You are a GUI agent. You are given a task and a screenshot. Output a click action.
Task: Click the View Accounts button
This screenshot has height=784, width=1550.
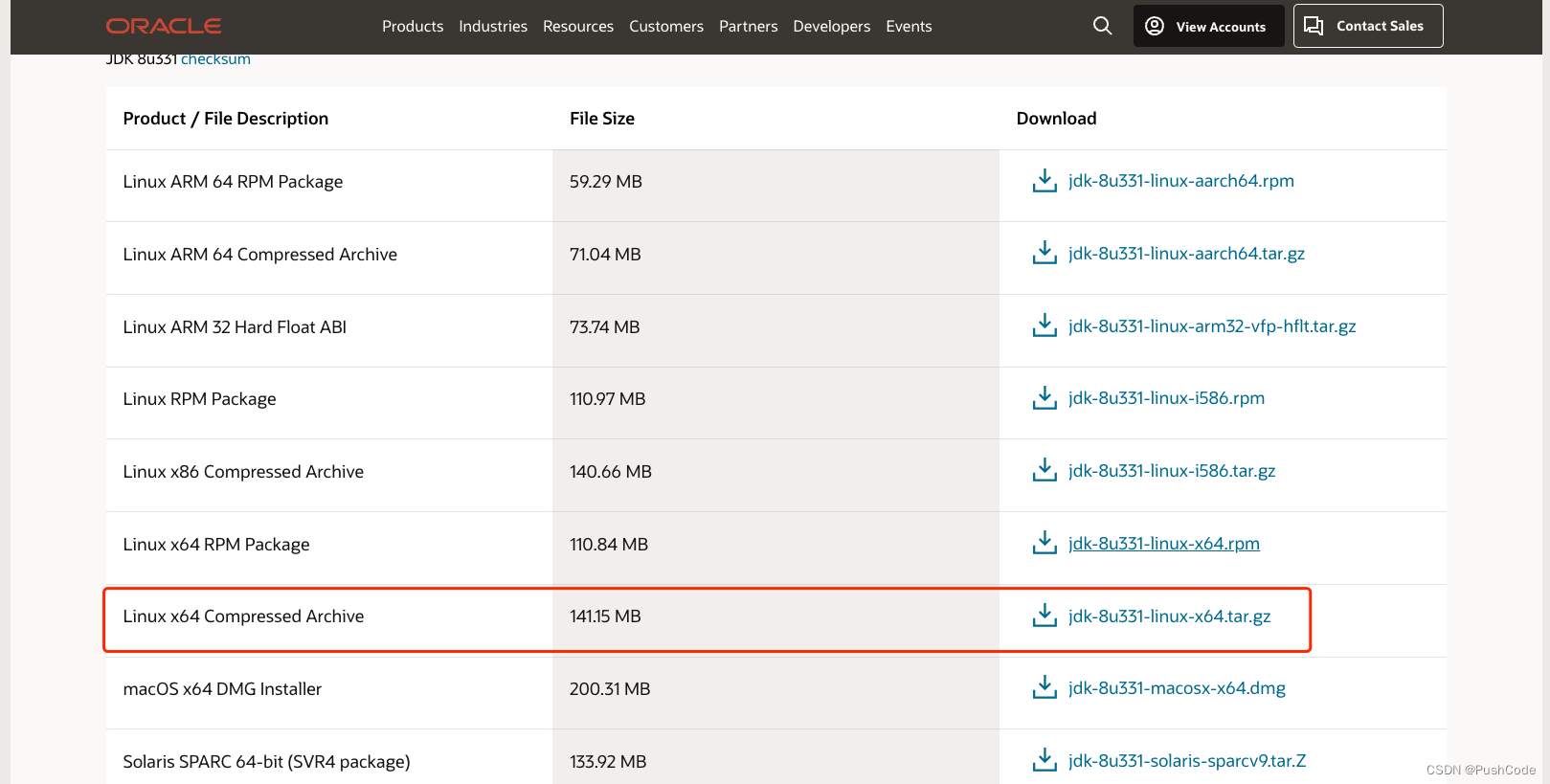(1209, 26)
